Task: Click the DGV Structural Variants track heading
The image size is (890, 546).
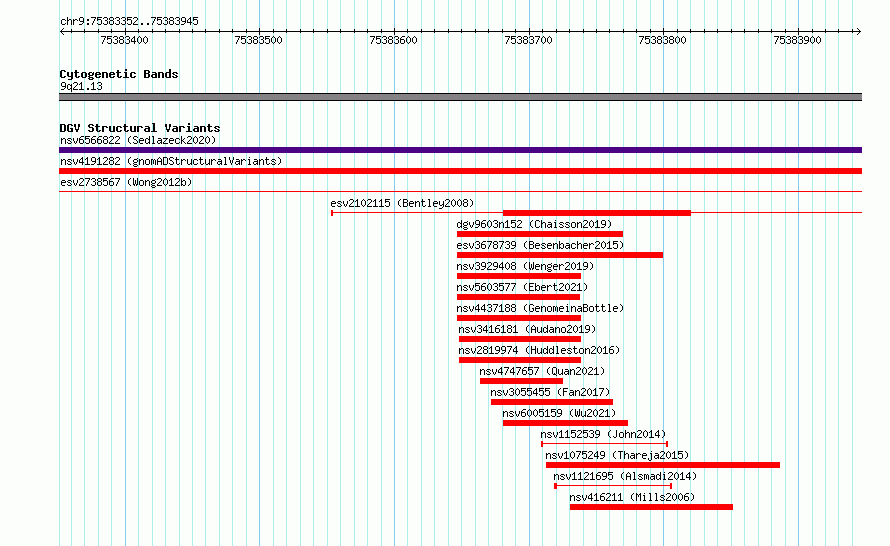Action: [x=140, y=128]
